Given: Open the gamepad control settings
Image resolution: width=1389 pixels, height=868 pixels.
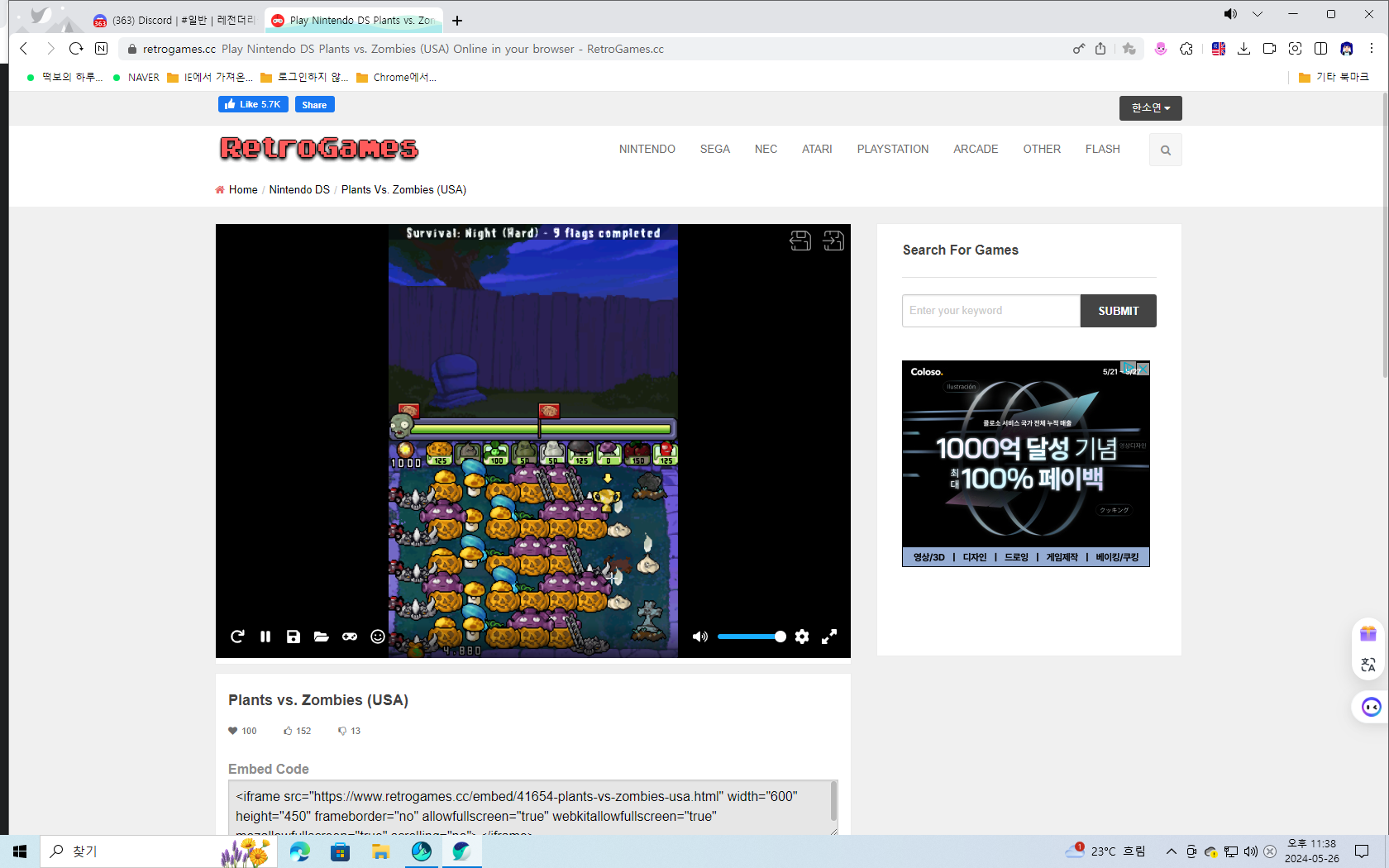Looking at the screenshot, I should [x=350, y=637].
